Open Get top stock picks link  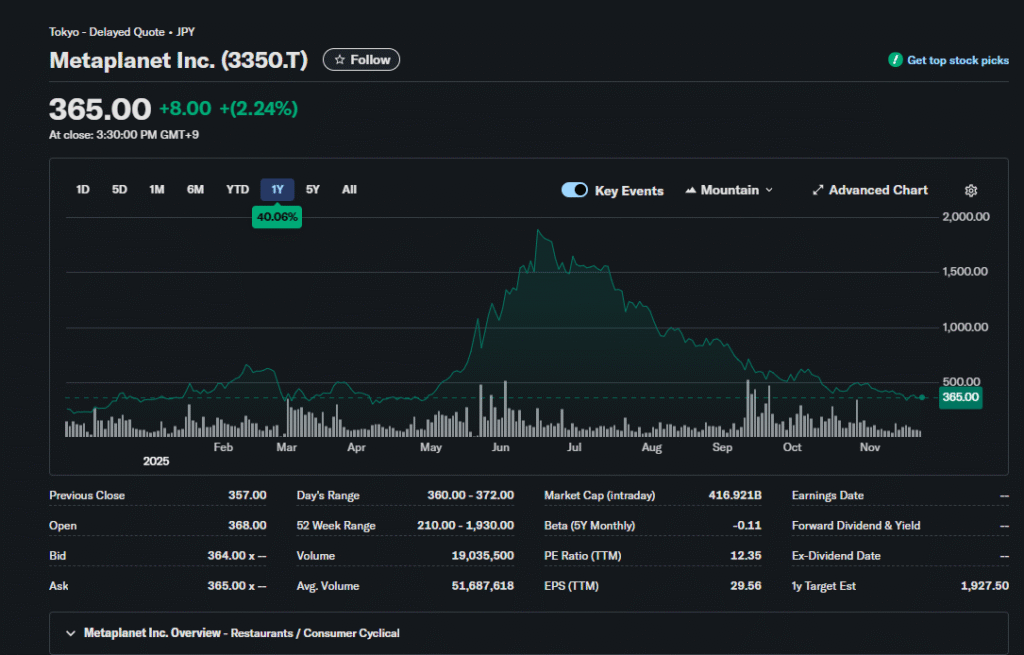tap(957, 60)
